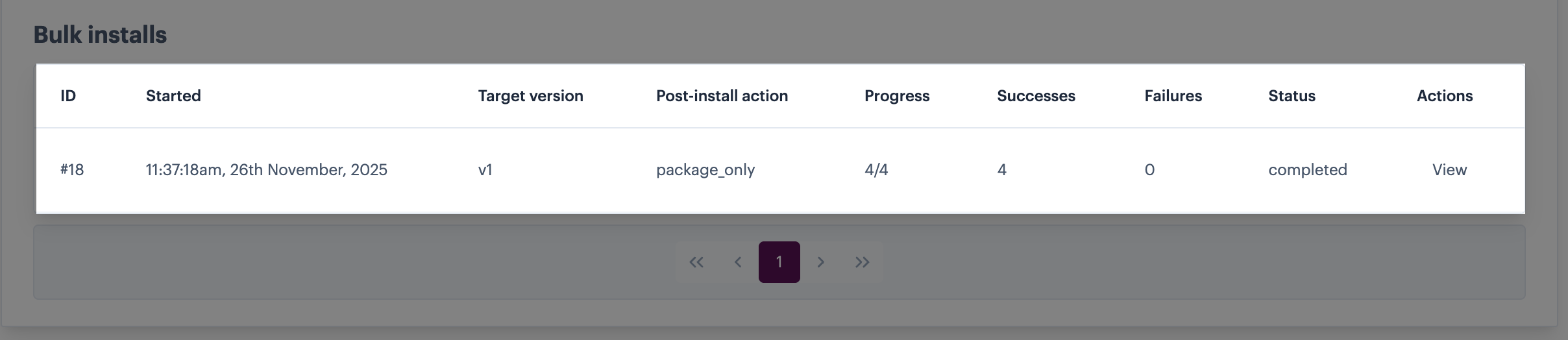Click the Successes column header
The width and height of the screenshot is (1568, 340).
click(1036, 96)
